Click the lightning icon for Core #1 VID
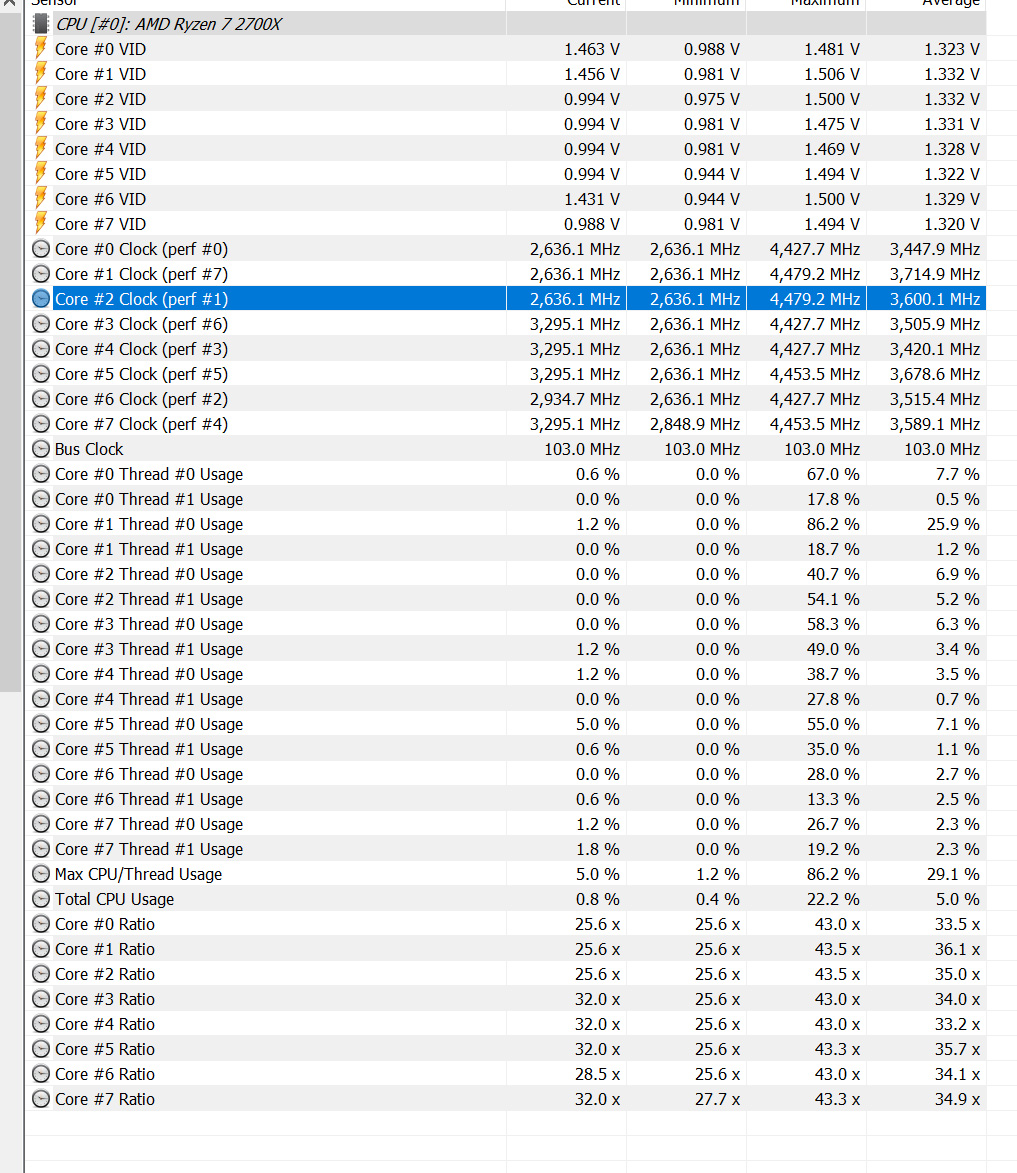This screenshot has width=1017, height=1173. 41,74
